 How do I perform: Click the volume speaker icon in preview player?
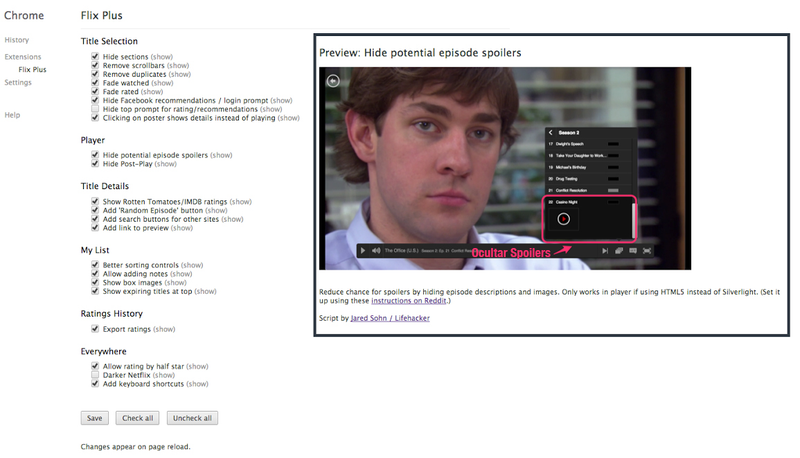point(376,250)
